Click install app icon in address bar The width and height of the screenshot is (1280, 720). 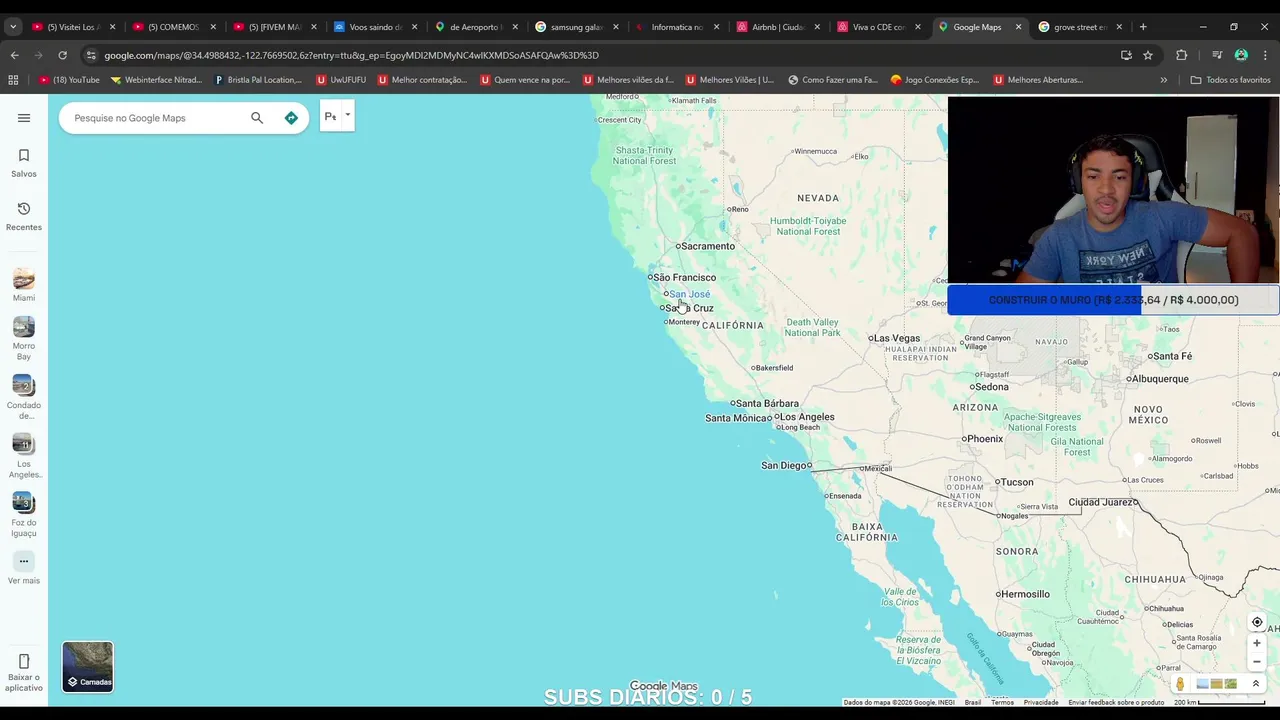tap(1126, 55)
